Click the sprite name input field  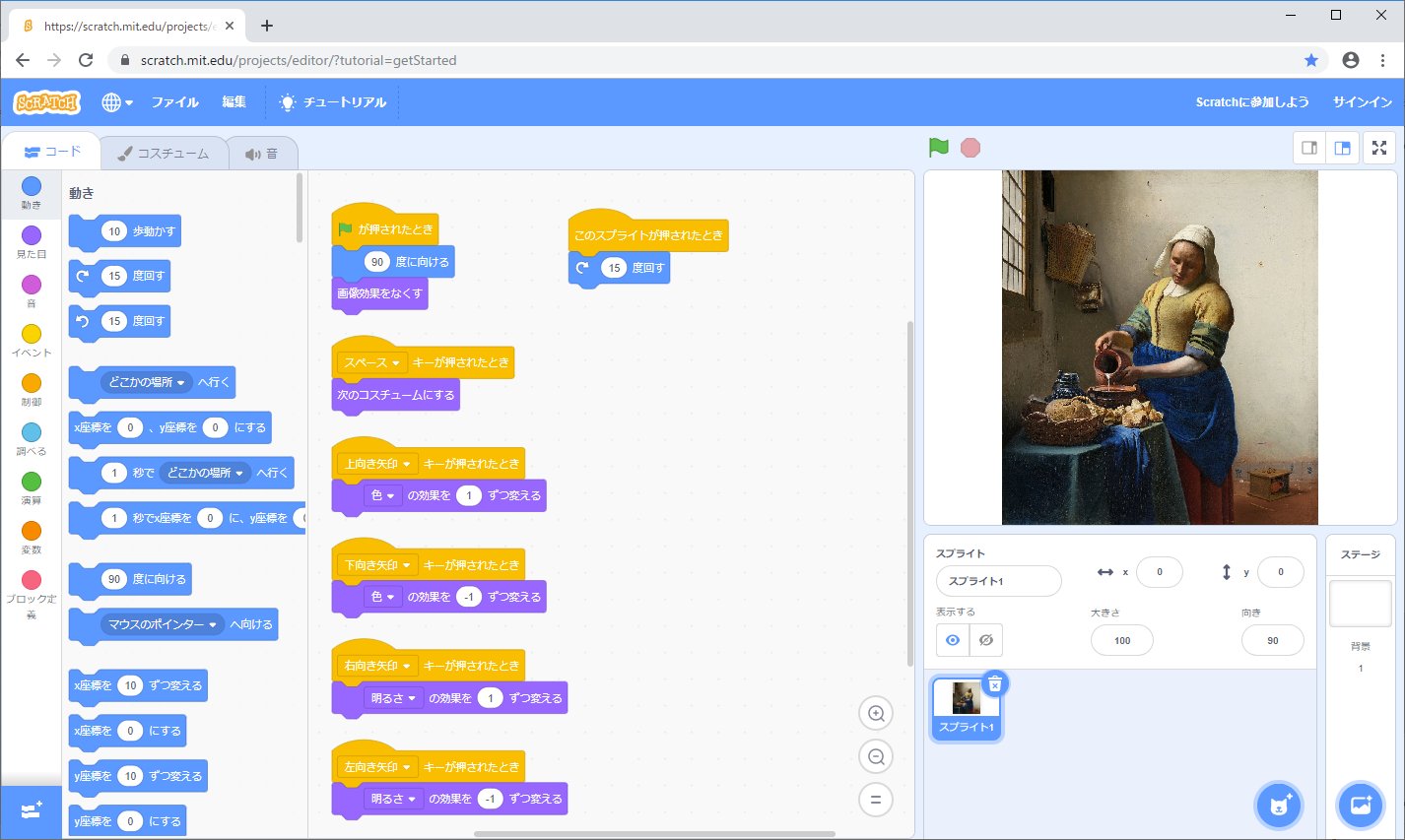pos(998,581)
